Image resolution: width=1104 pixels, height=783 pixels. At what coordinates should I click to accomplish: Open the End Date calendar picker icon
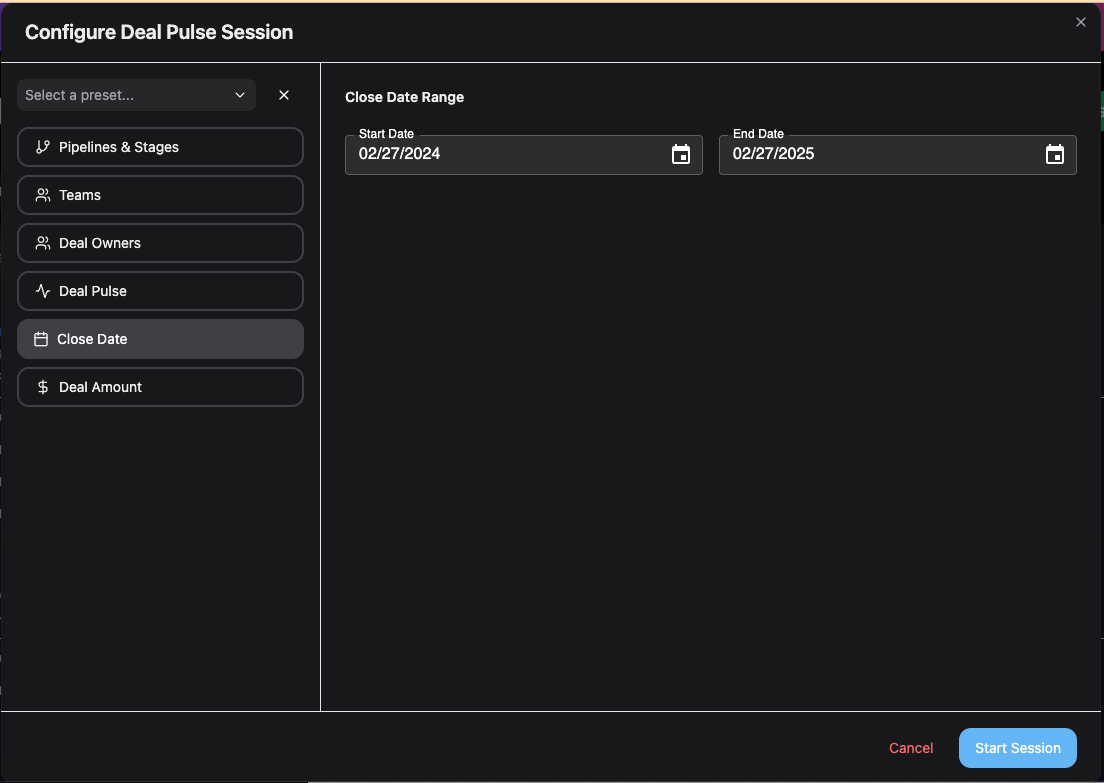click(1055, 154)
